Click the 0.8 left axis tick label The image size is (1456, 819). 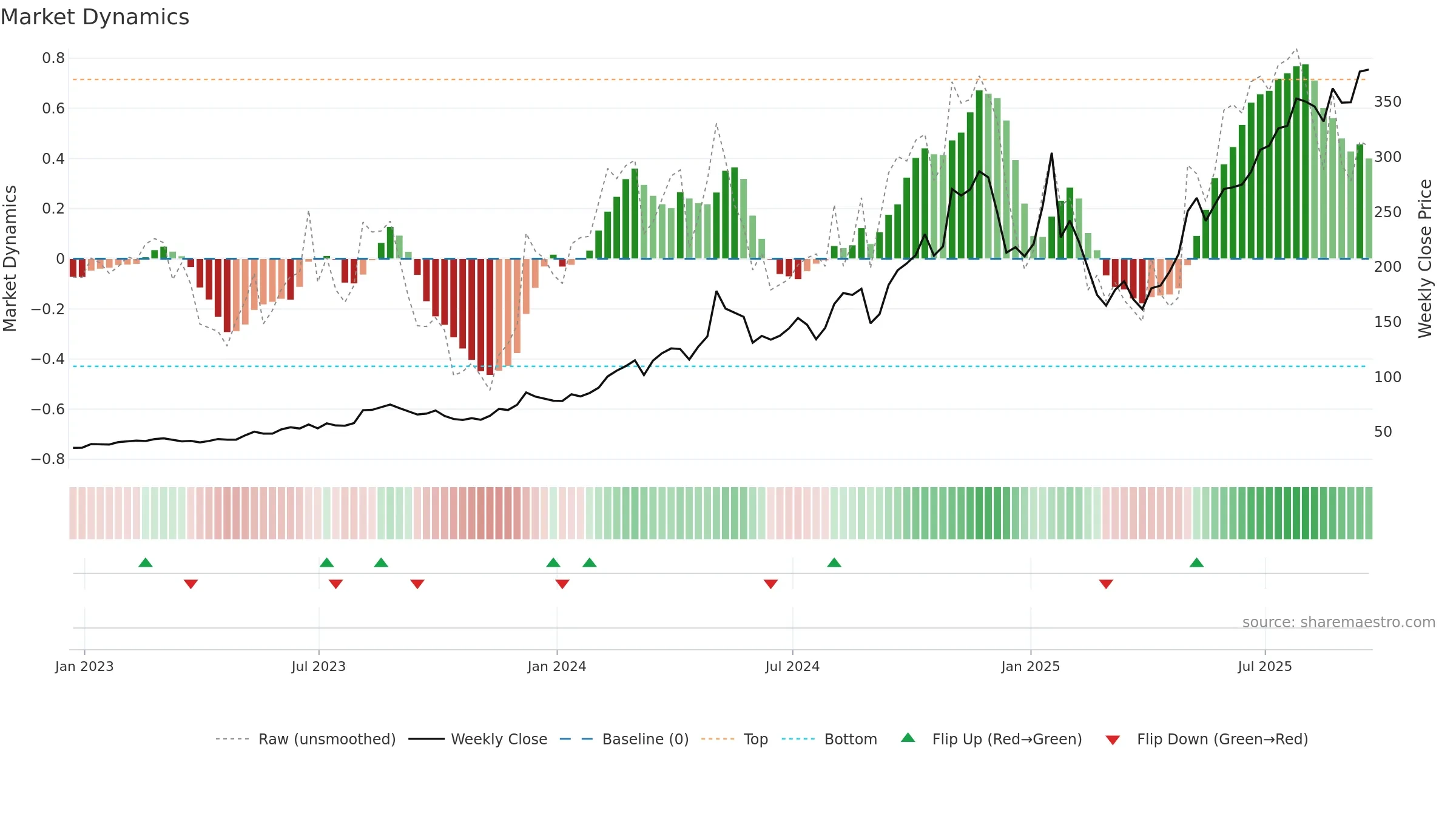tap(53, 58)
